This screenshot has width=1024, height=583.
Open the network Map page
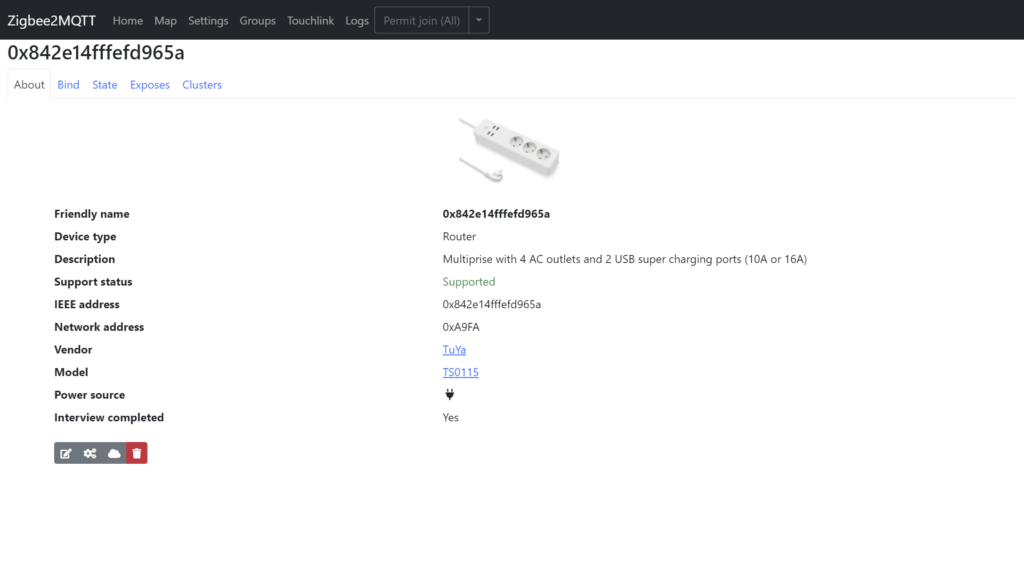[x=165, y=20]
